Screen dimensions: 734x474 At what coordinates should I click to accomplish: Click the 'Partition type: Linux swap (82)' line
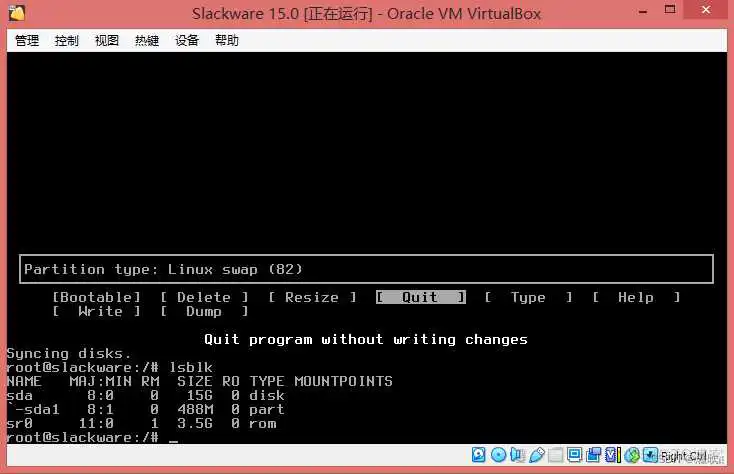pyautogui.click(x=163, y=269)
